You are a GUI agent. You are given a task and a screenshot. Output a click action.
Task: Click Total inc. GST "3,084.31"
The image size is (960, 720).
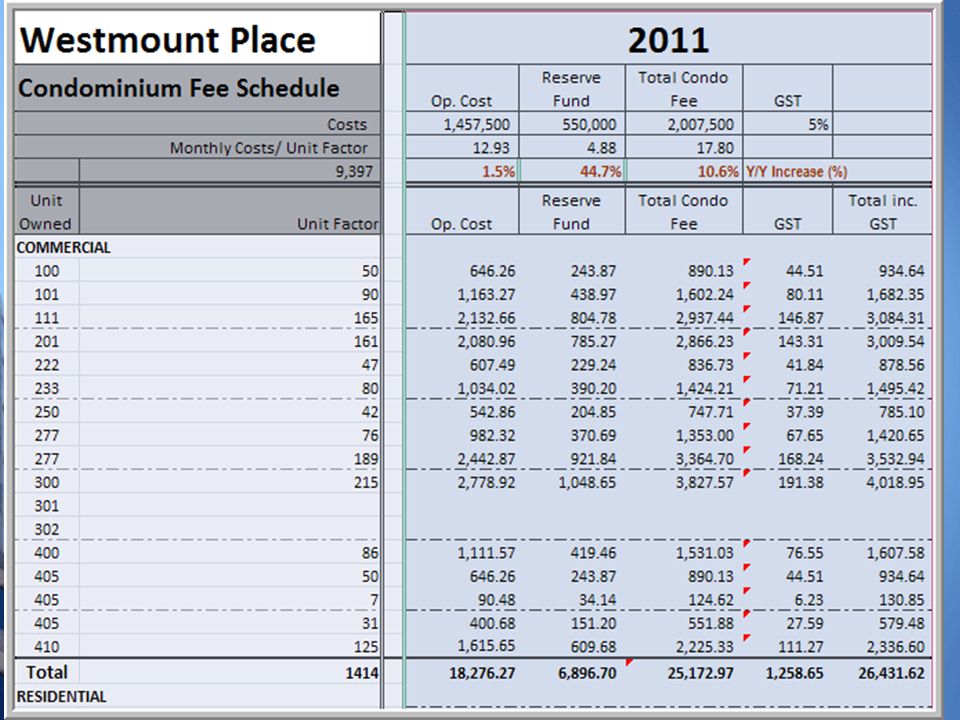pyautogui.click(x=895, y=318)
